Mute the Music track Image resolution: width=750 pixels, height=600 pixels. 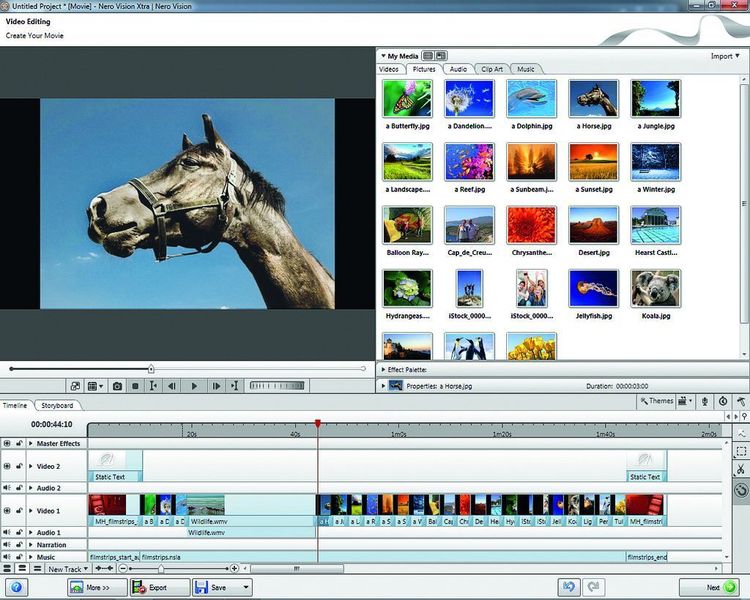click(x=7, y=557)
